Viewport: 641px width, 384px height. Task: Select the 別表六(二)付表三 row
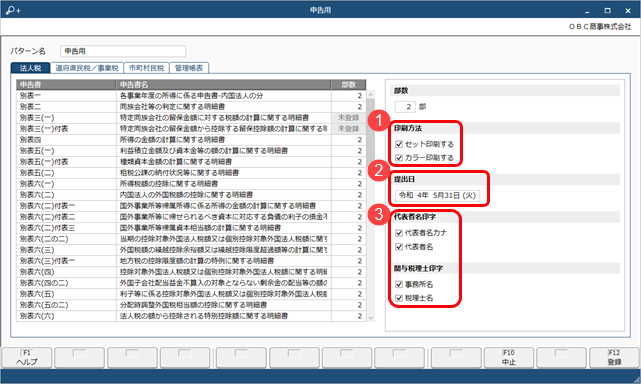tap(191, 228)
